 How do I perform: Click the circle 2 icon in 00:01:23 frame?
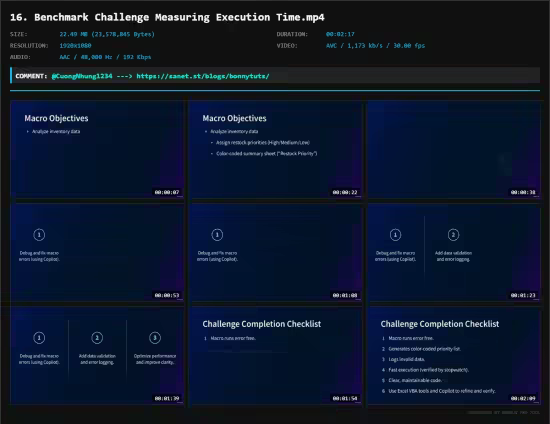(453, 235)
